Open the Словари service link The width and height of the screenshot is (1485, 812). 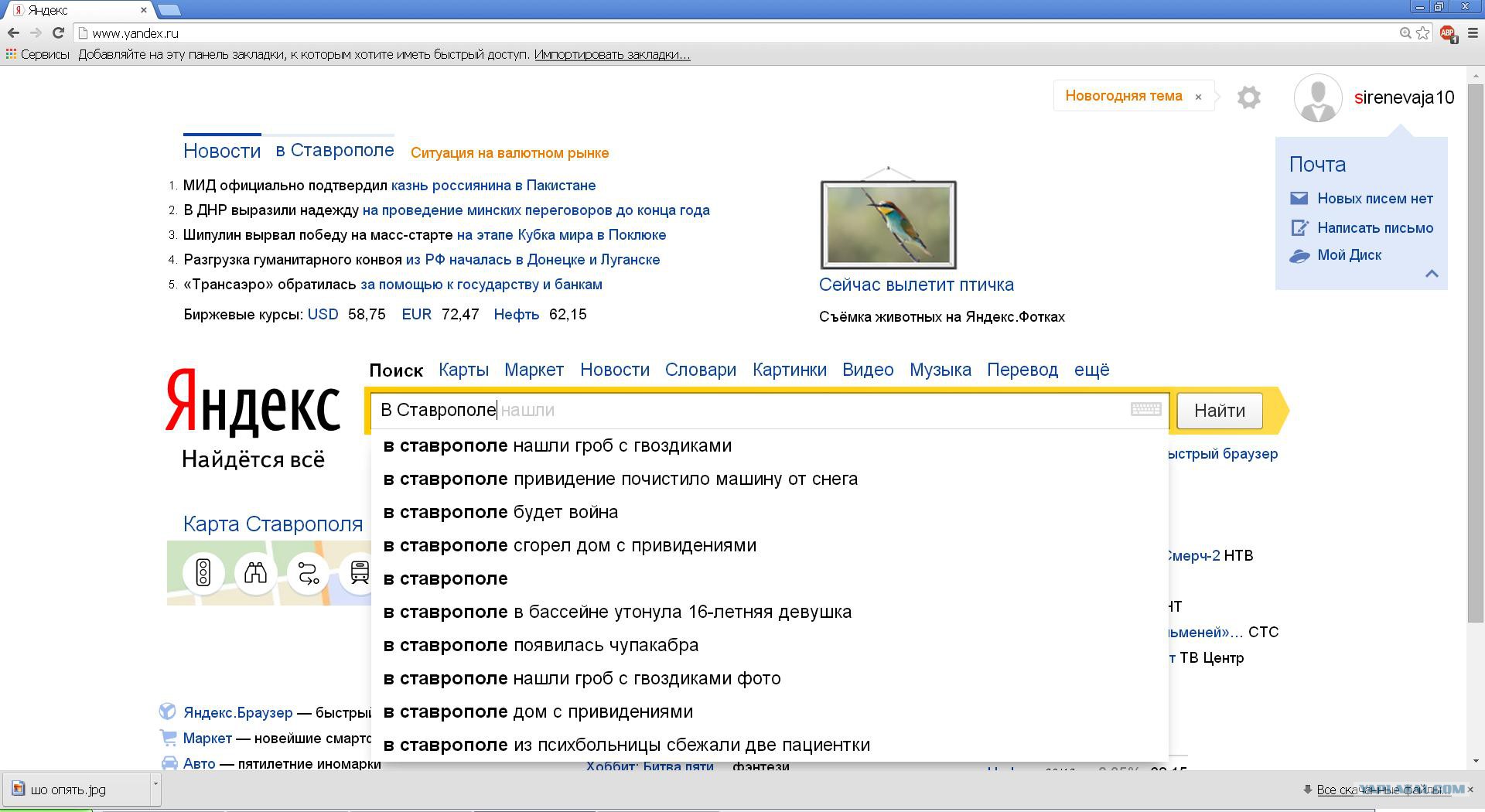701,370
